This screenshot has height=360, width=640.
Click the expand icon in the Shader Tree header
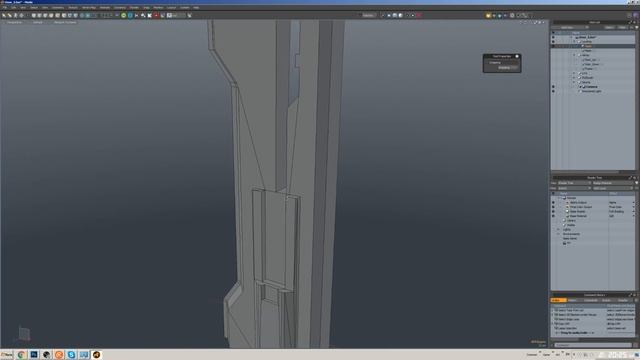click(630, 178)
